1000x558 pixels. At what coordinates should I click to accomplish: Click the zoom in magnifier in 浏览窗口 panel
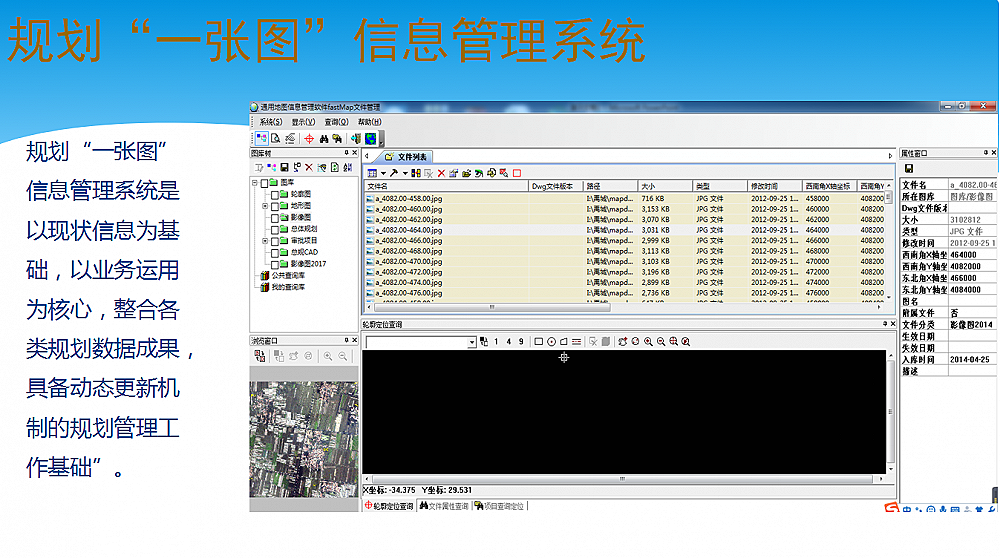coord(328,356)
